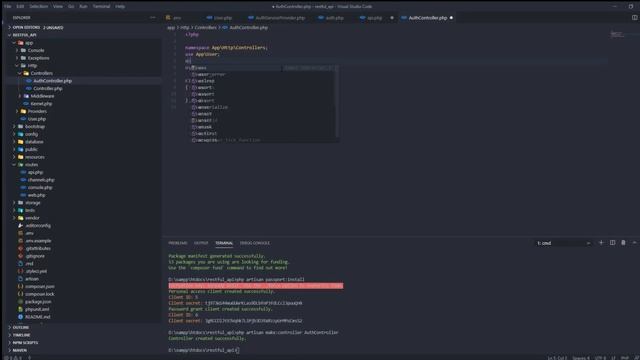640x360 pixels.
Task: Create a new terminal with plus icon
Action: (x=601, y=243)
